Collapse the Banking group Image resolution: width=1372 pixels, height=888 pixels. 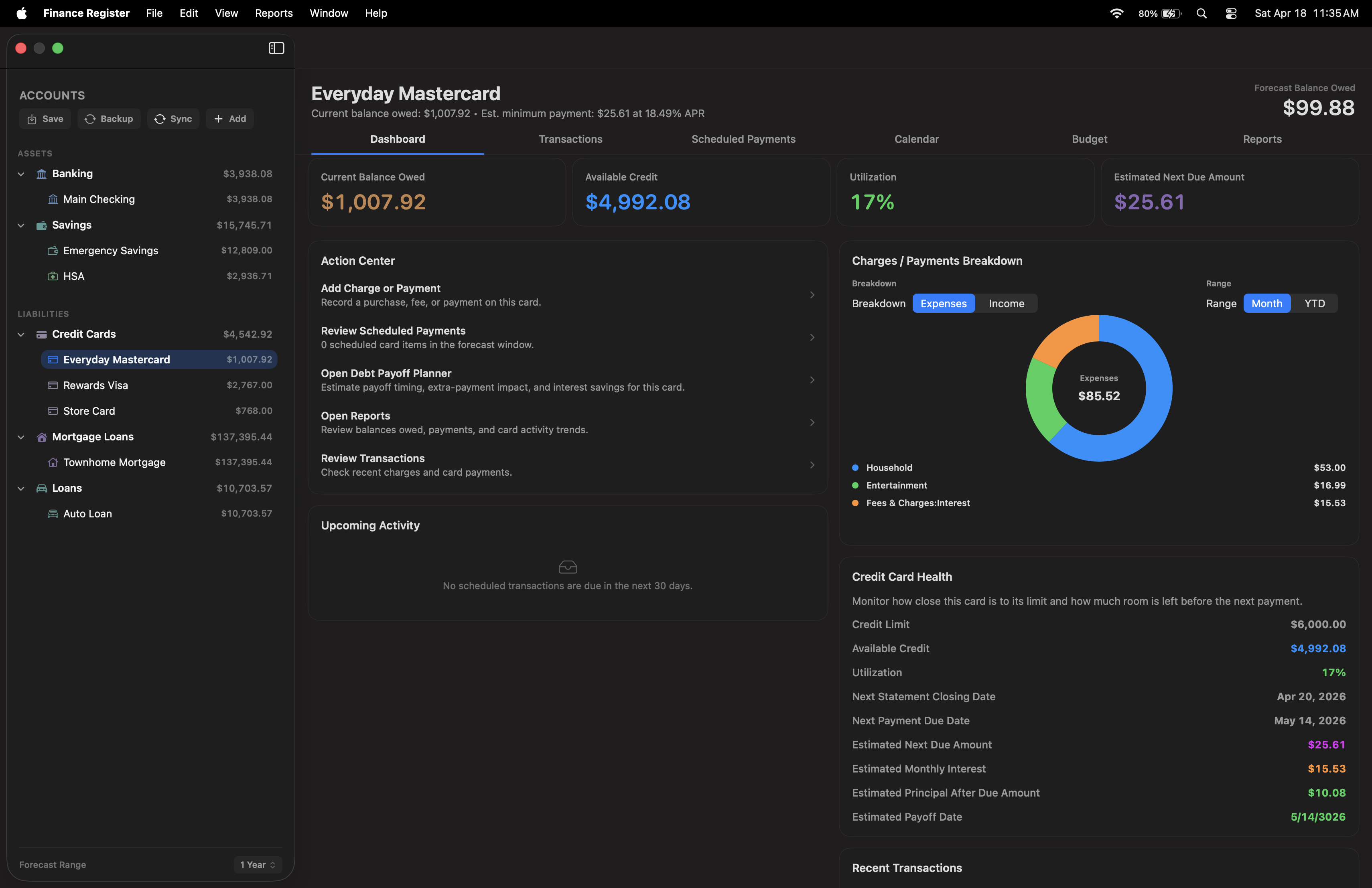(x=21, y=174)
